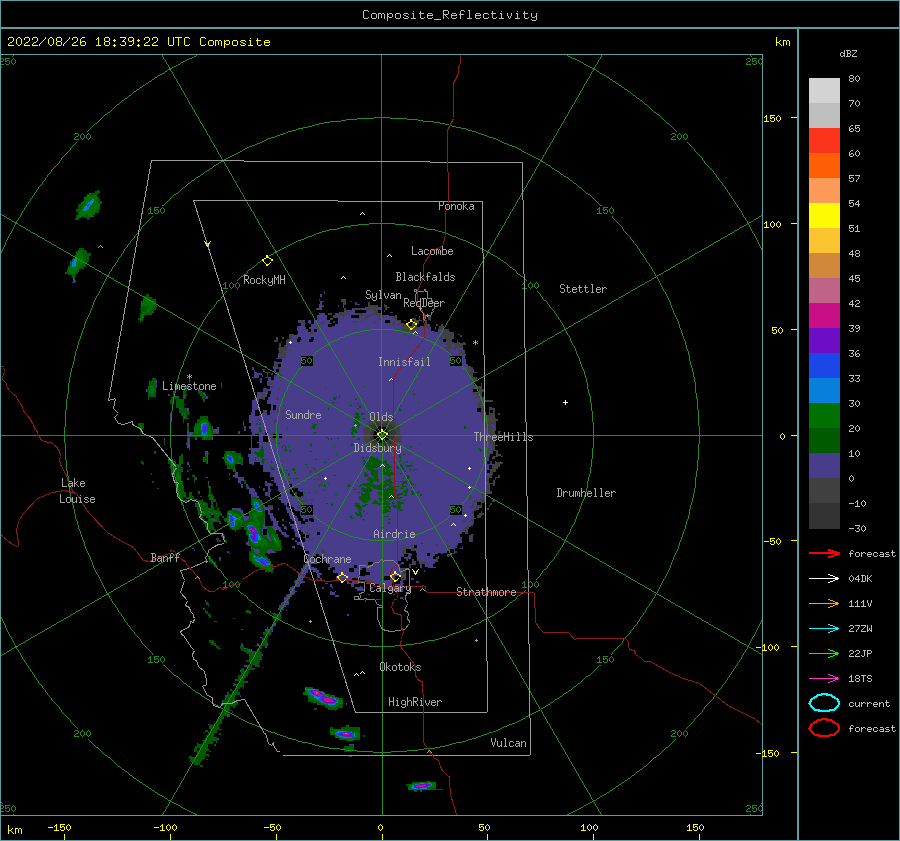Select the orange 111V arrow icon
The image size is (900, 841).
[x=824, y=603]
